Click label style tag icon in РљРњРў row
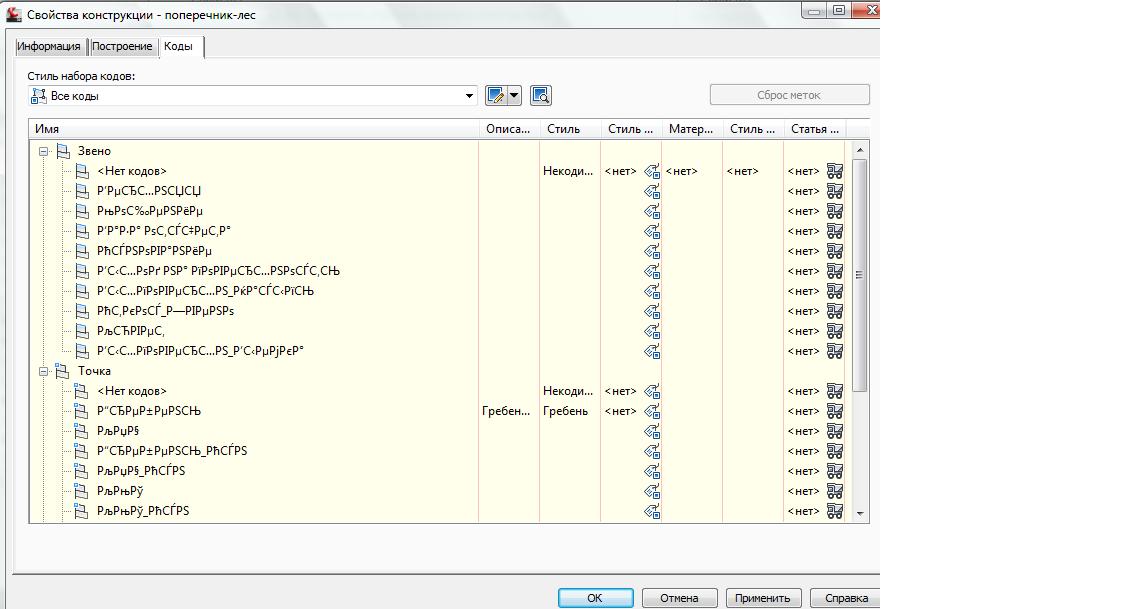The width and height of the screenshot is (1121, 609). (x=651, y=492)
